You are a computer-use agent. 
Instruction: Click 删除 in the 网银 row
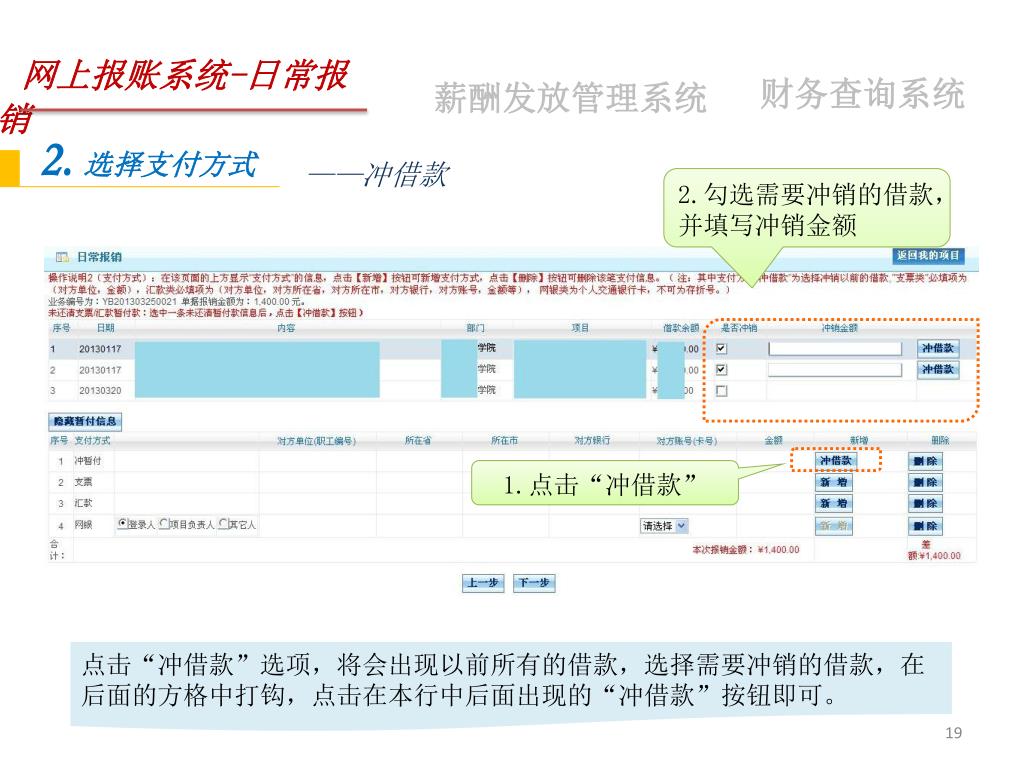pyautogui.click(x=925, y=526)
